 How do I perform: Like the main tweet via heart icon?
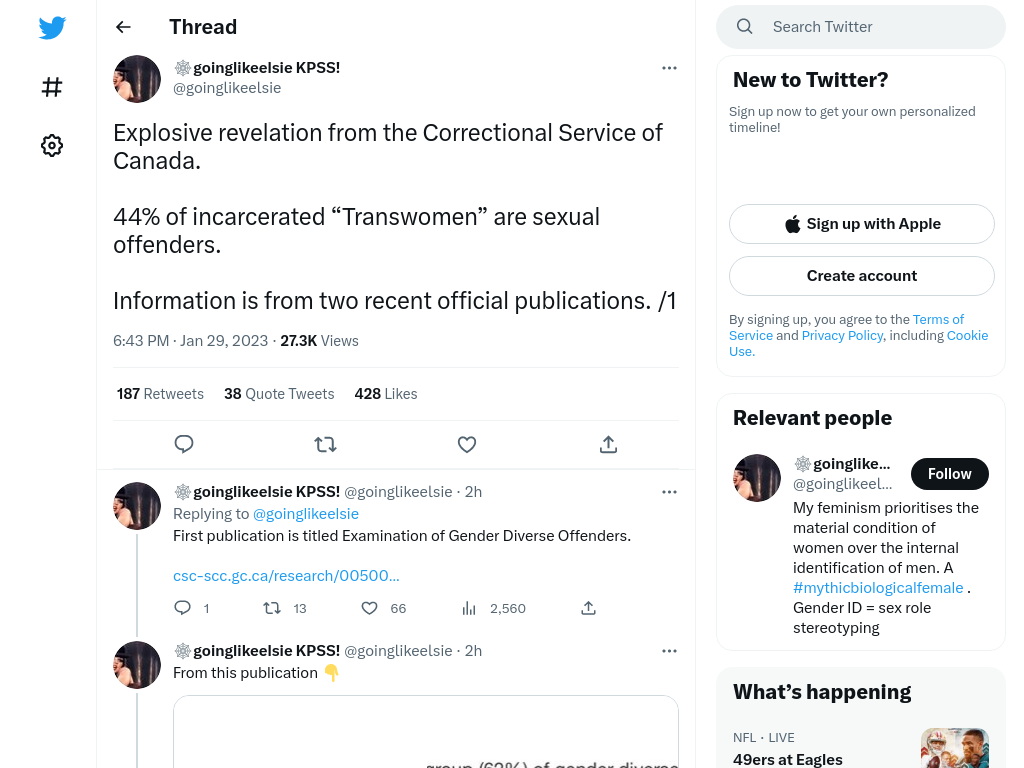click(466, 445)
